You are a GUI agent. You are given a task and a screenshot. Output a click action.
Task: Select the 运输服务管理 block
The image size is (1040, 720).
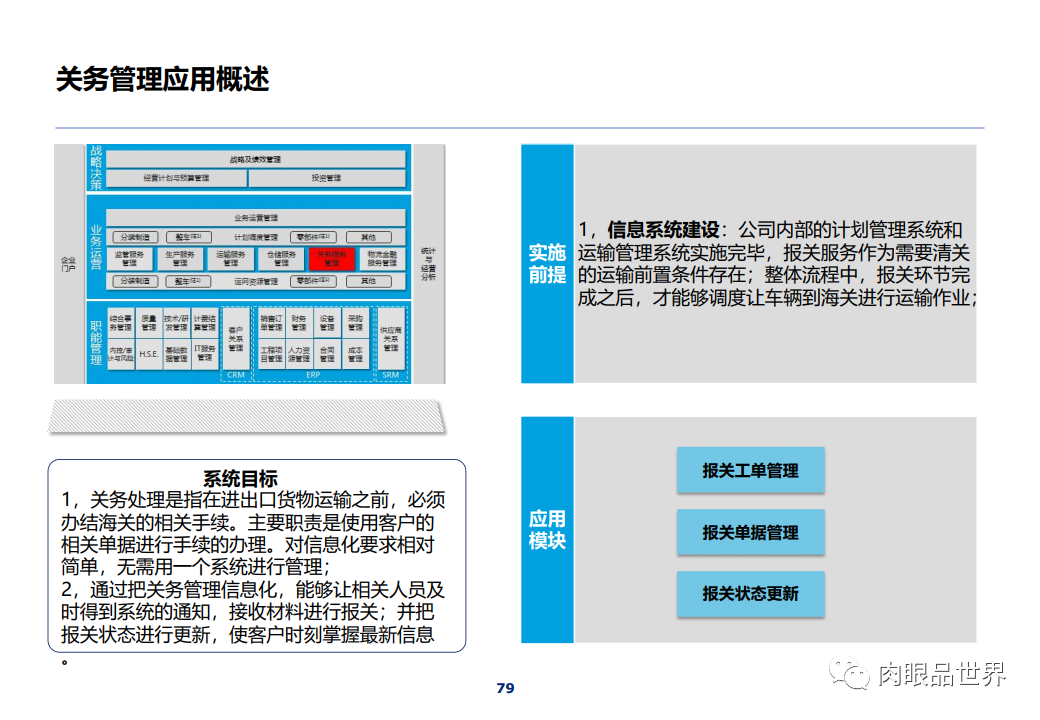pyautogui.click(x=232, y=259)
